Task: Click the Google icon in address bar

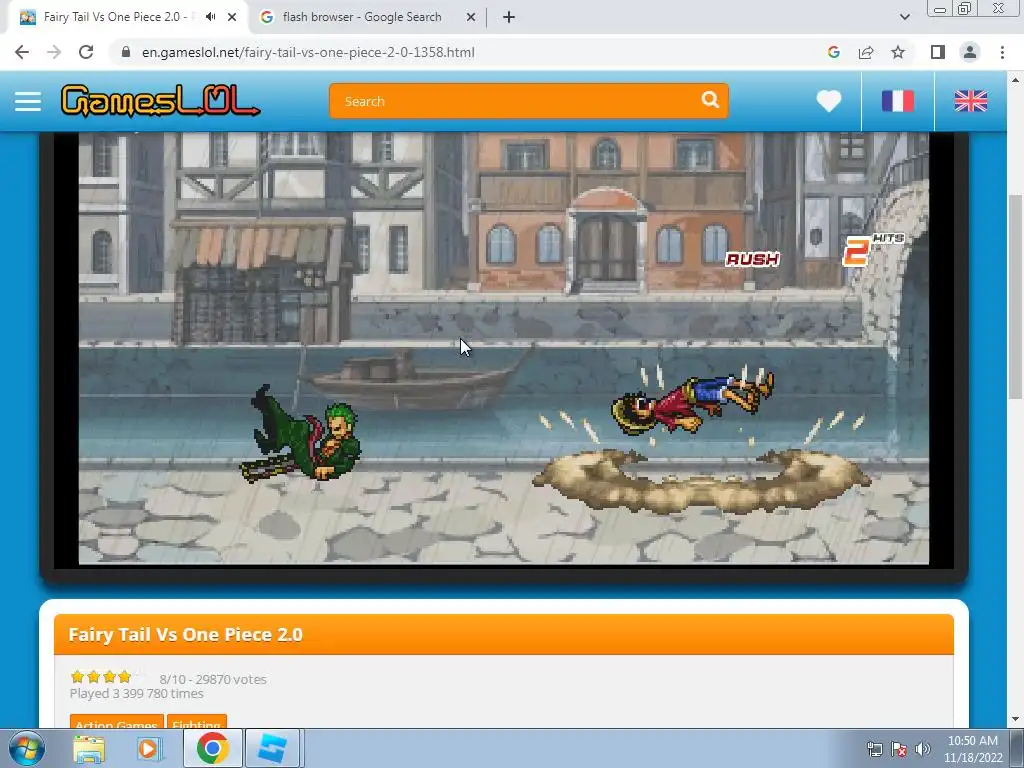Action: [833, 52]
